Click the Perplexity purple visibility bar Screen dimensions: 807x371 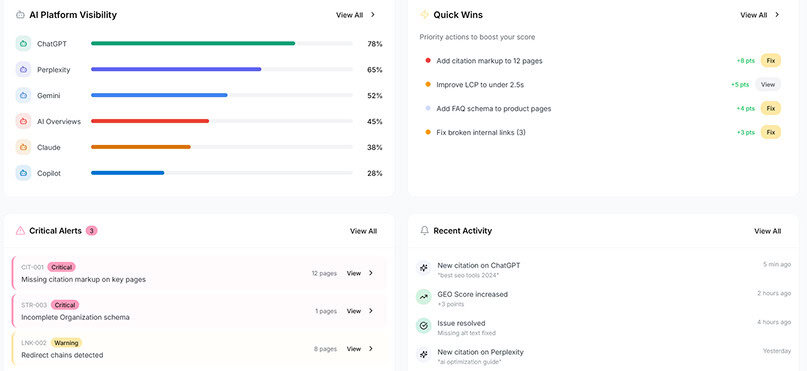point(176,69)
